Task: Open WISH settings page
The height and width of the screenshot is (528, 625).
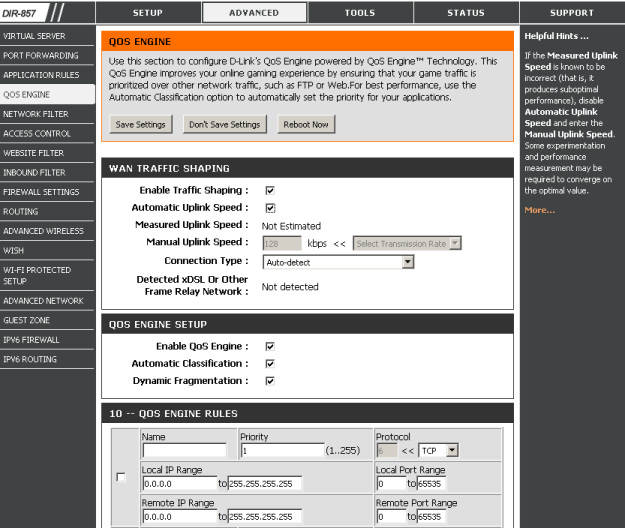Action: 47,251
